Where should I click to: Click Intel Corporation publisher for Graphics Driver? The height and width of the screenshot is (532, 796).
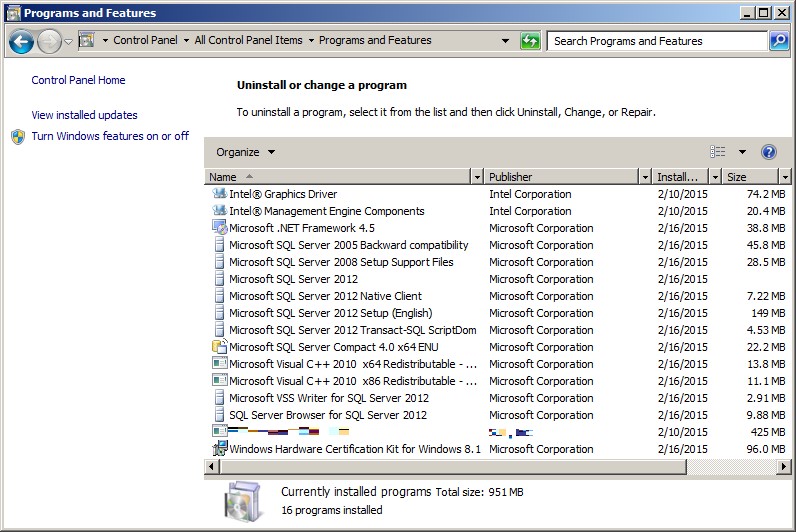pos(530,194)
